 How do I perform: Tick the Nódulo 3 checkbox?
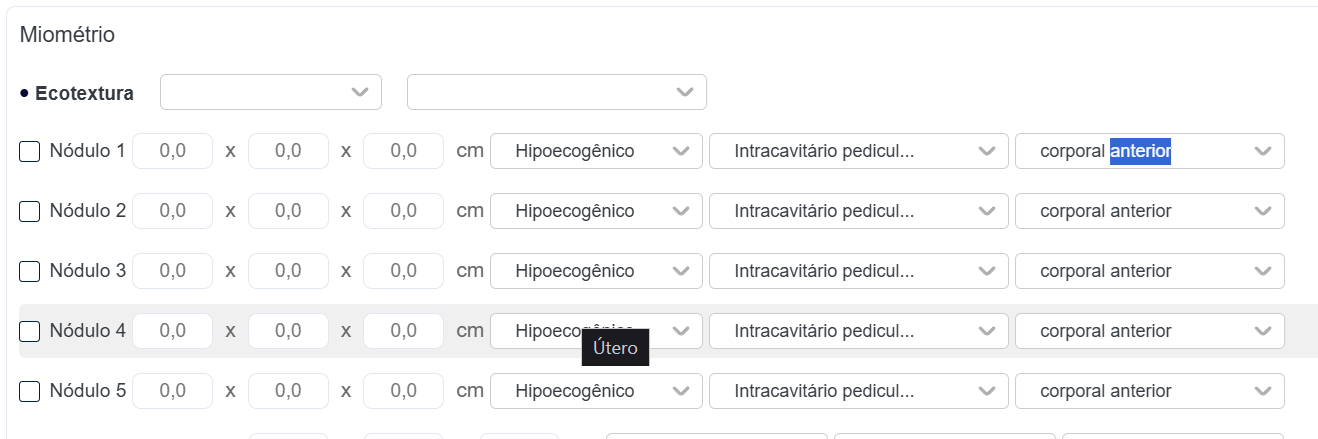click(30, 272)
